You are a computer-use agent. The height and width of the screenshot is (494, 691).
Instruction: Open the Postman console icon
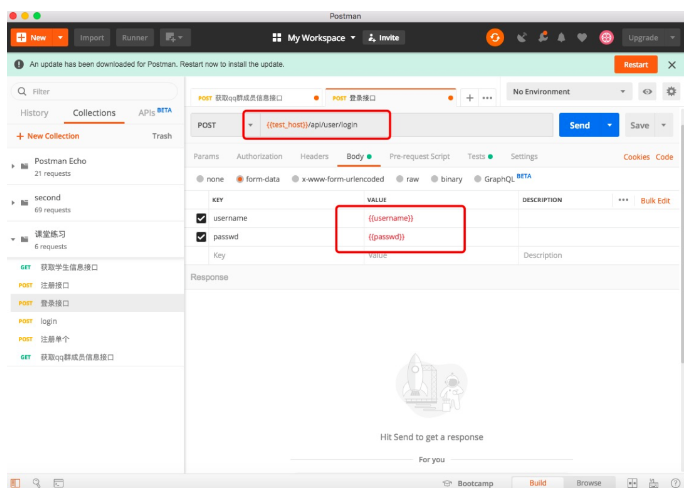(x=59, y=483)
